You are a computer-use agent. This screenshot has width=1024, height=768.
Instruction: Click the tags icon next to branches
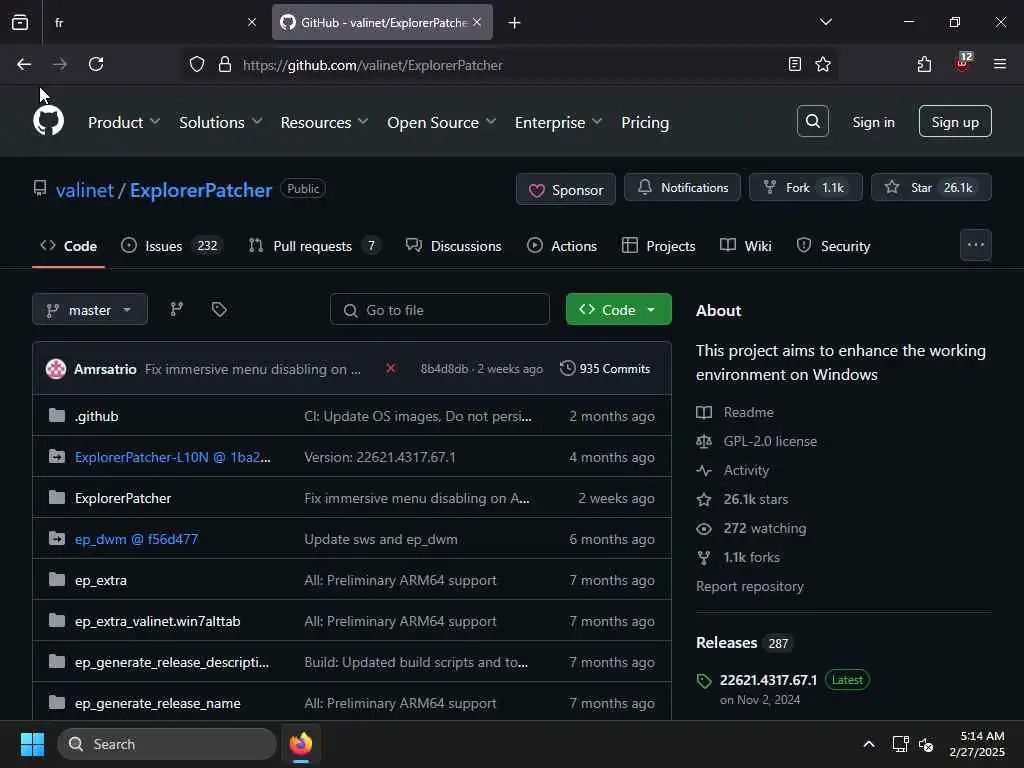pos(219,309)
